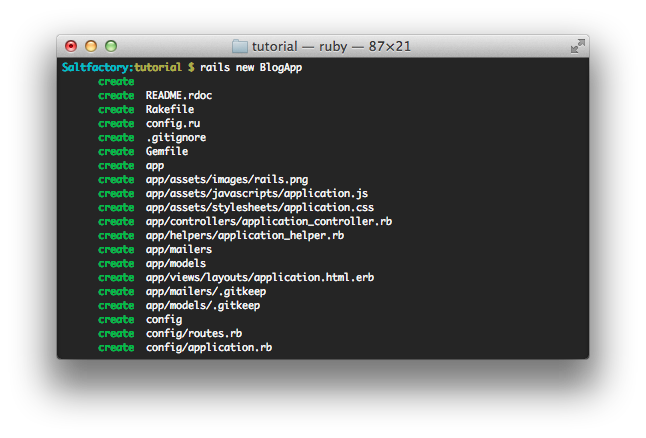Screen dimensions: 646x438
Task: Click the yellow minimize window button
Action: tap(91, 46)
